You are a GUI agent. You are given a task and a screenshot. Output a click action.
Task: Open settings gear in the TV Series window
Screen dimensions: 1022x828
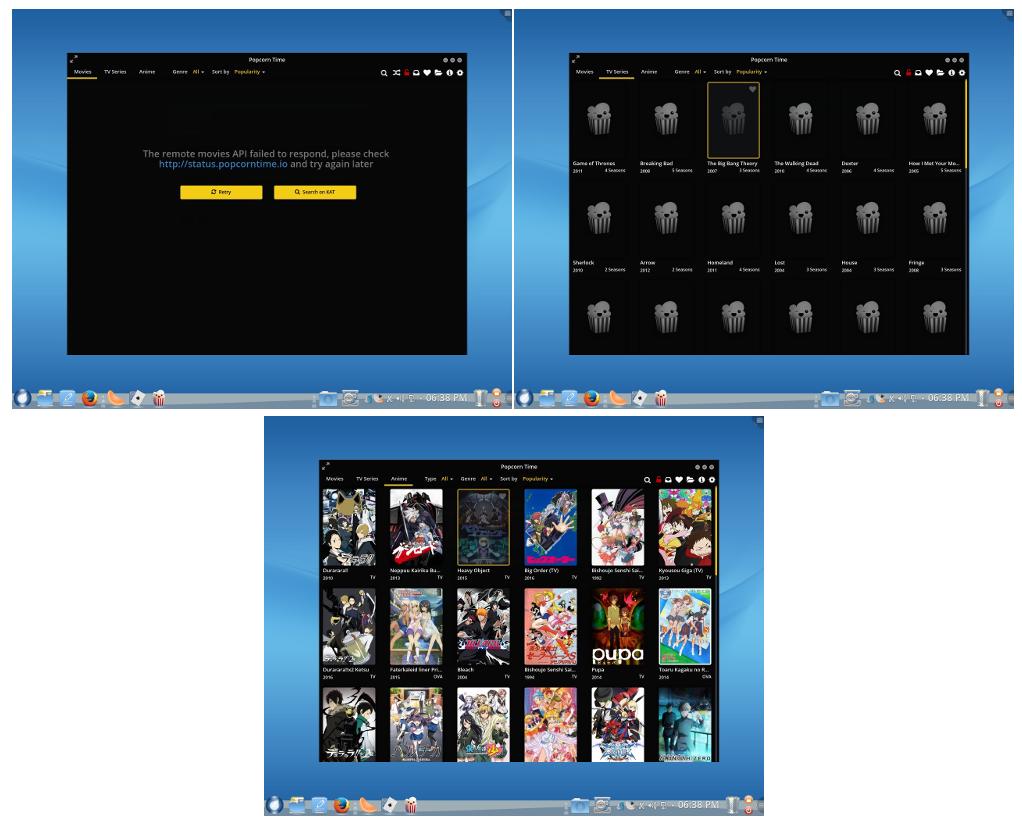tap(962, 73)
